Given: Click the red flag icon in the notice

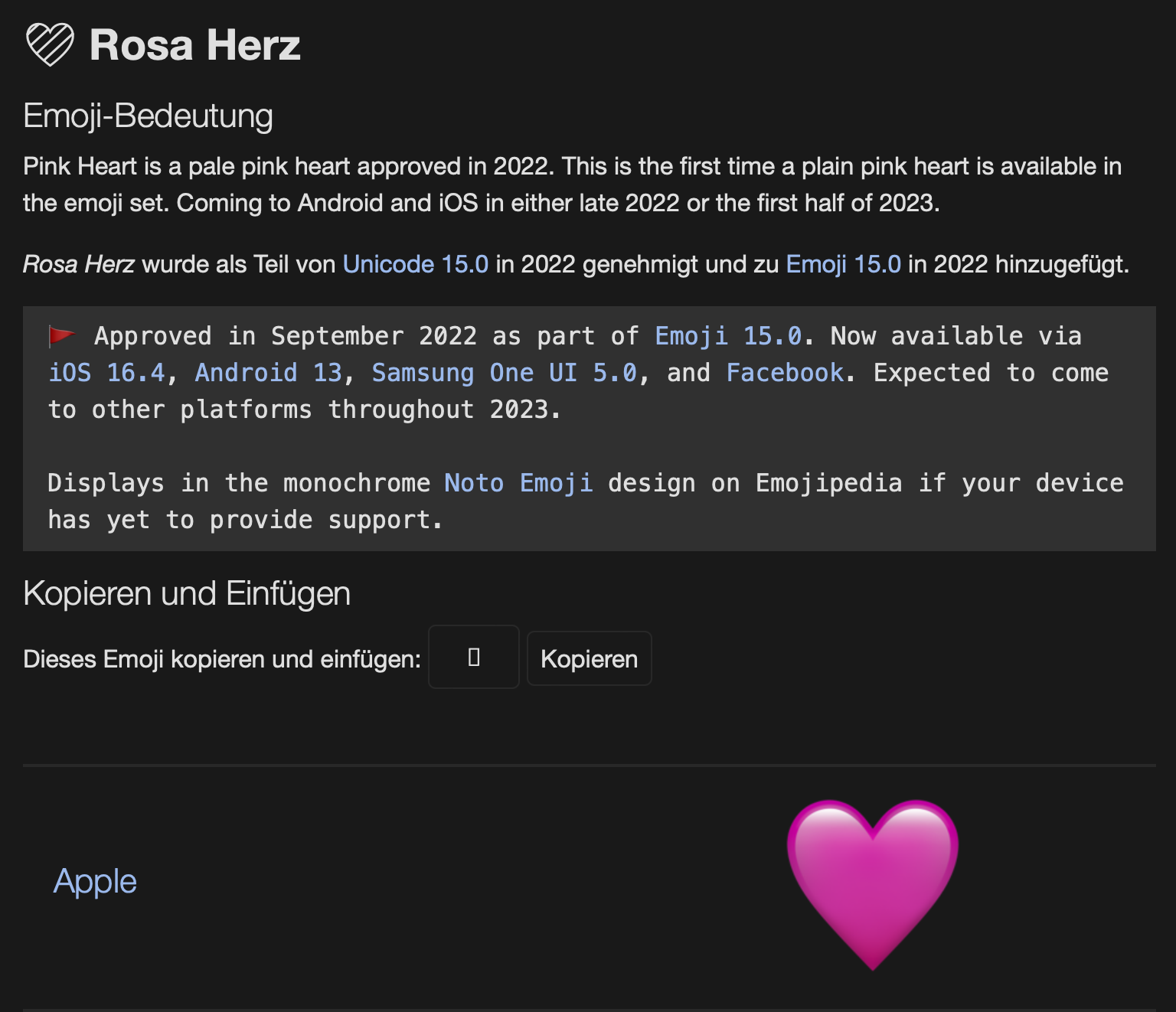Looking at the screenshot, I should tap(61, 335).
